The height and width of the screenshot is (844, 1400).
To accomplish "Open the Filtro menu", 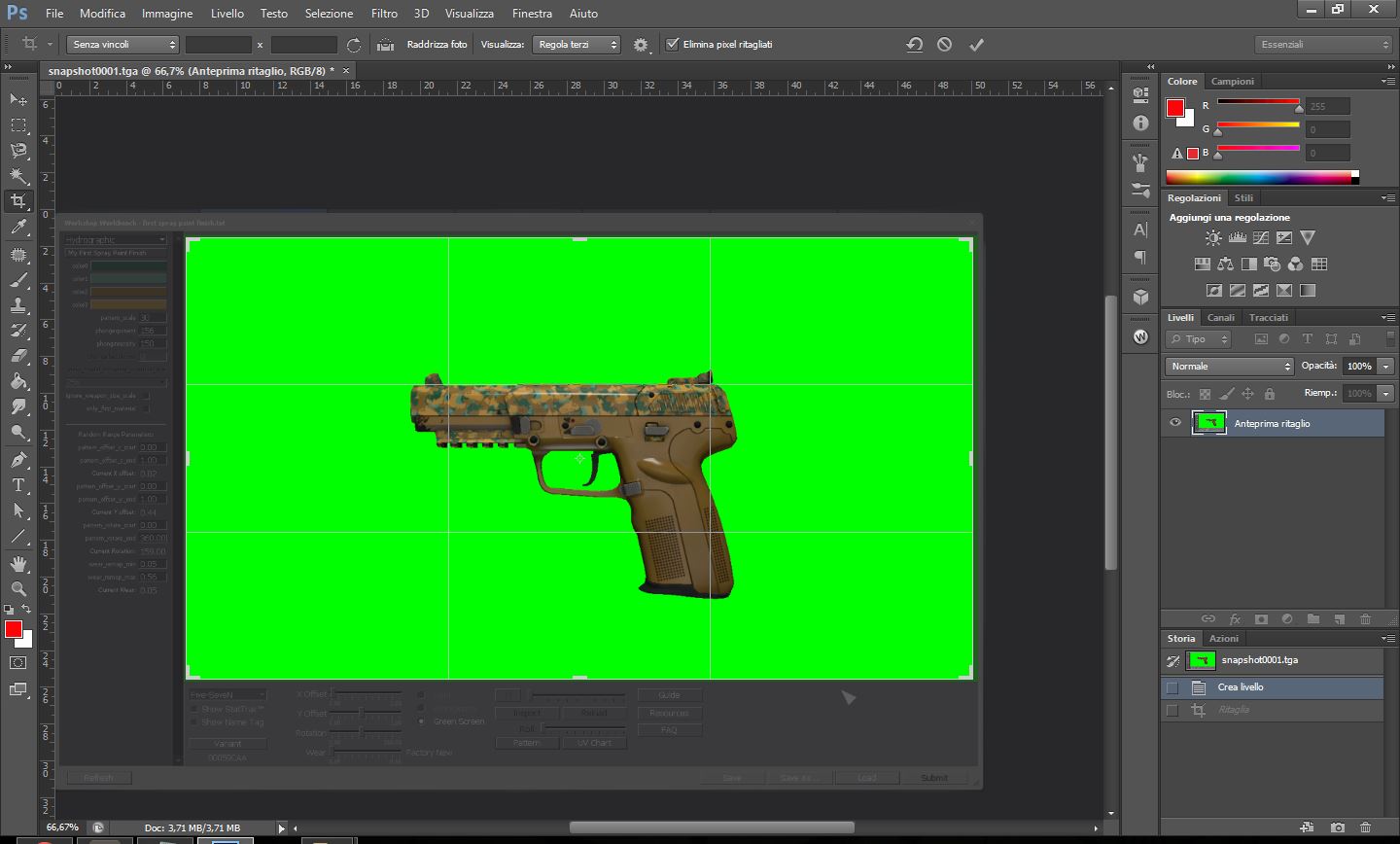I will (384, 14).
